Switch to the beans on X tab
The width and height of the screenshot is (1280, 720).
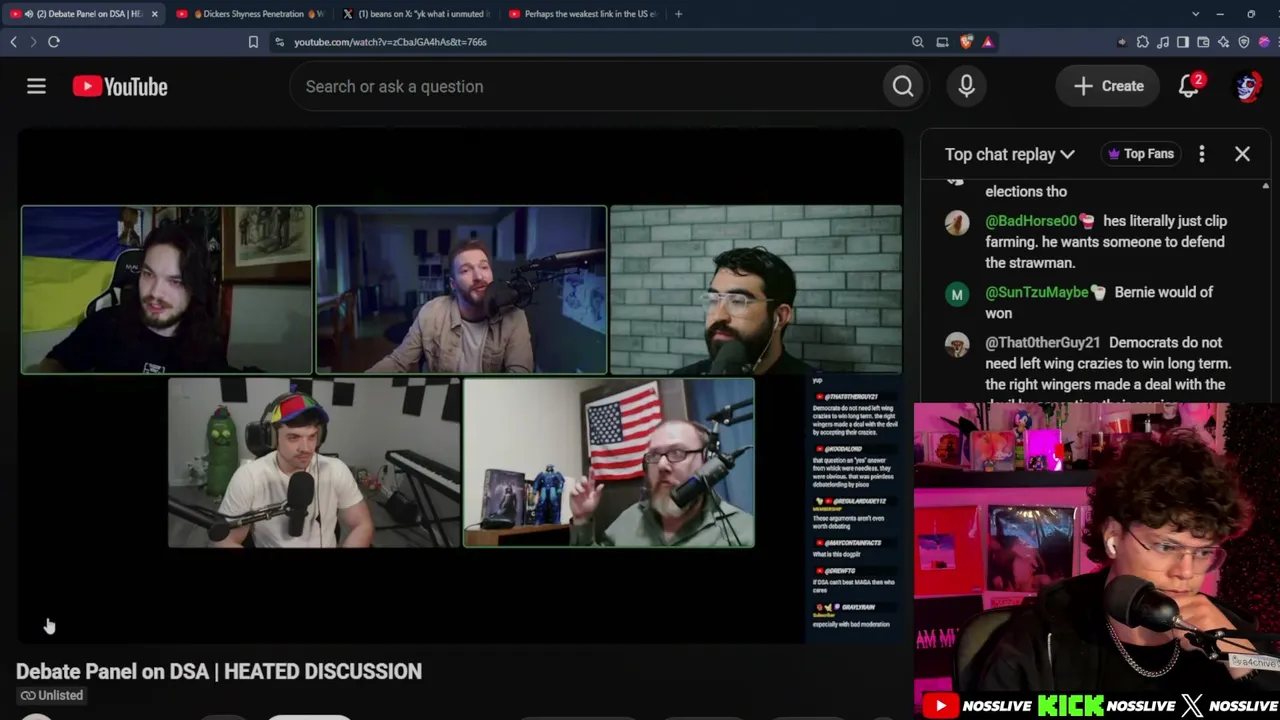pyautogui.click(x=416, y=14)
